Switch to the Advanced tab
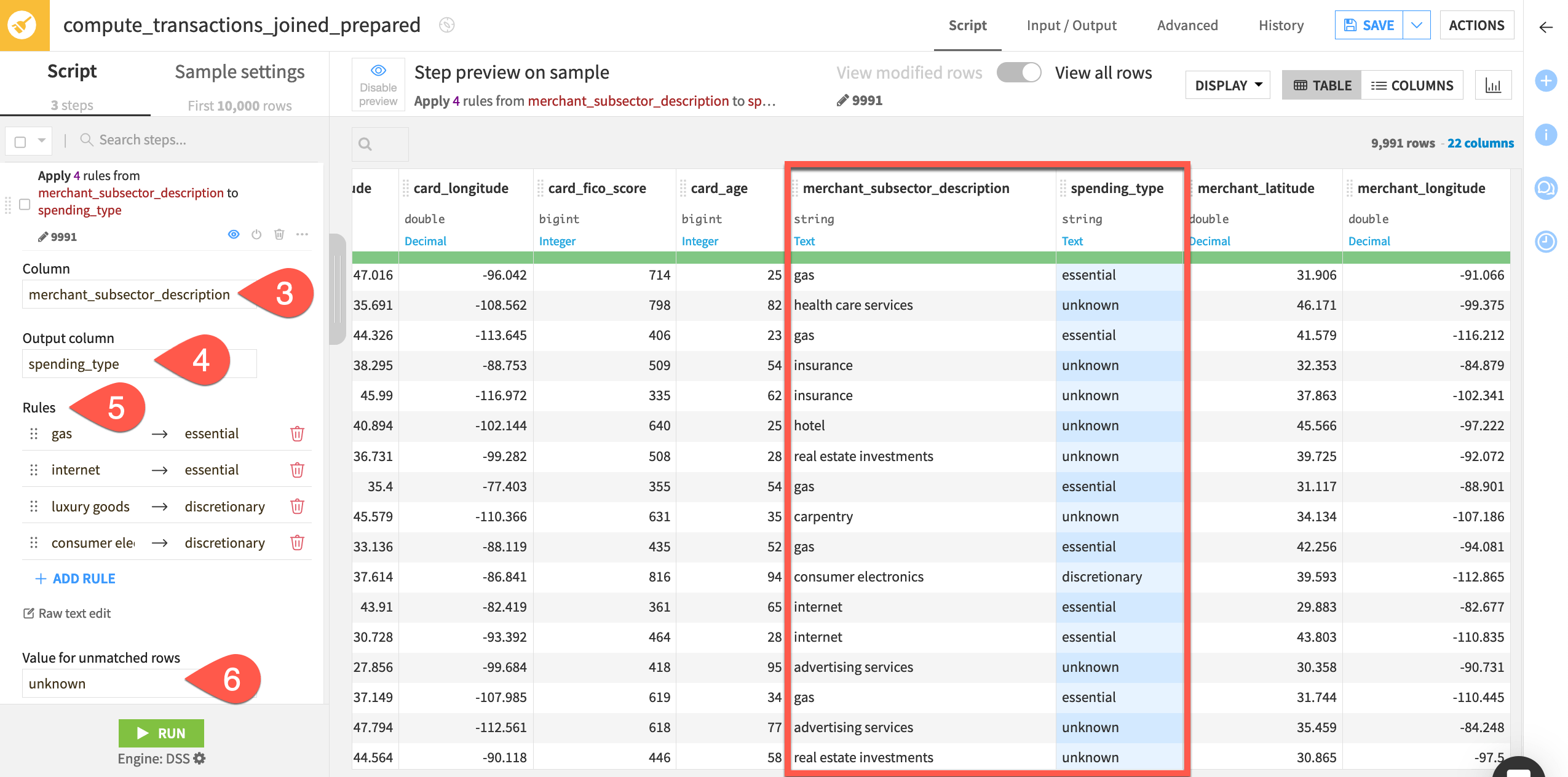The image size is (1568, 777). (x=1187, y=25)
